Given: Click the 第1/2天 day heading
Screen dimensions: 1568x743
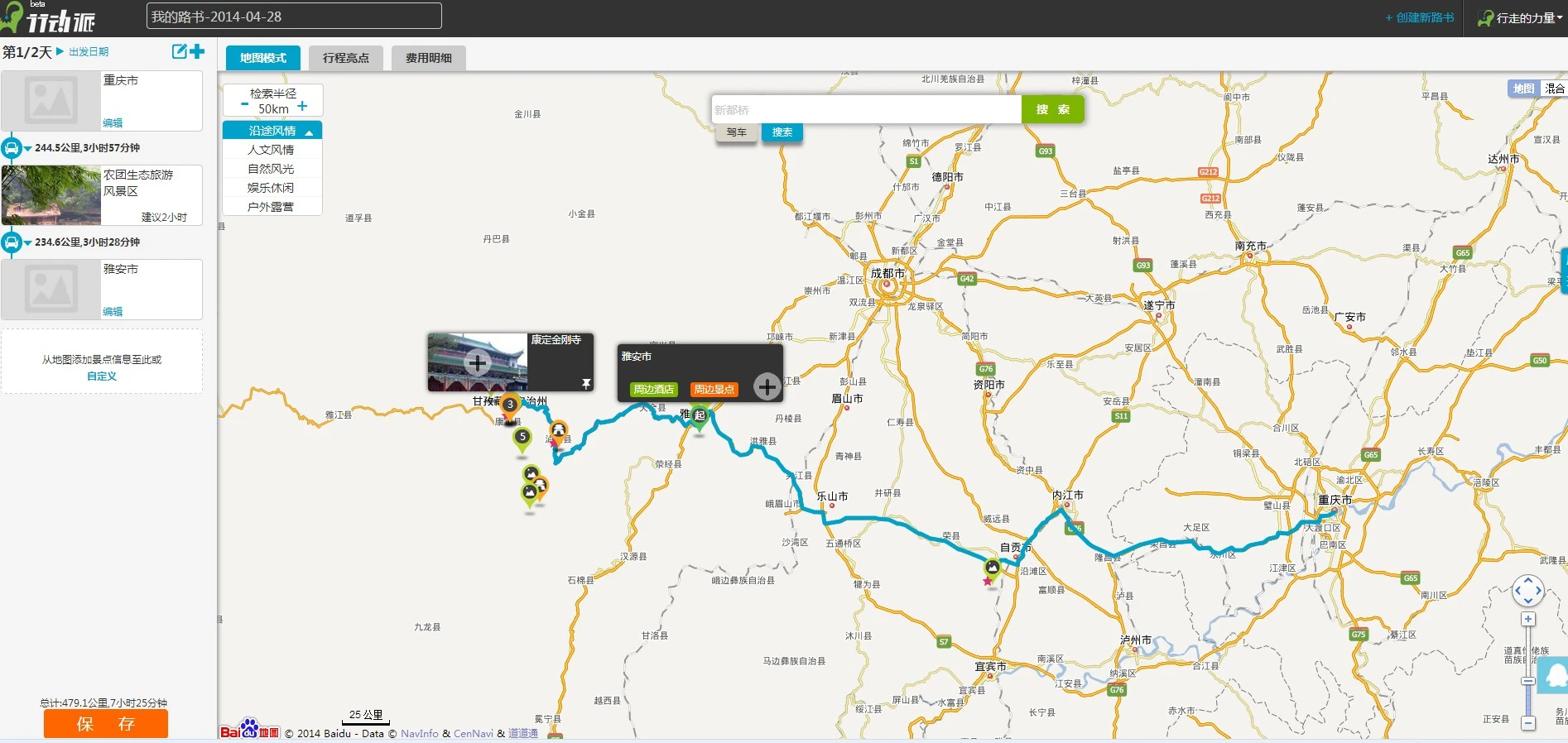Looking at the screenshot, I should [x=26, y=52].
